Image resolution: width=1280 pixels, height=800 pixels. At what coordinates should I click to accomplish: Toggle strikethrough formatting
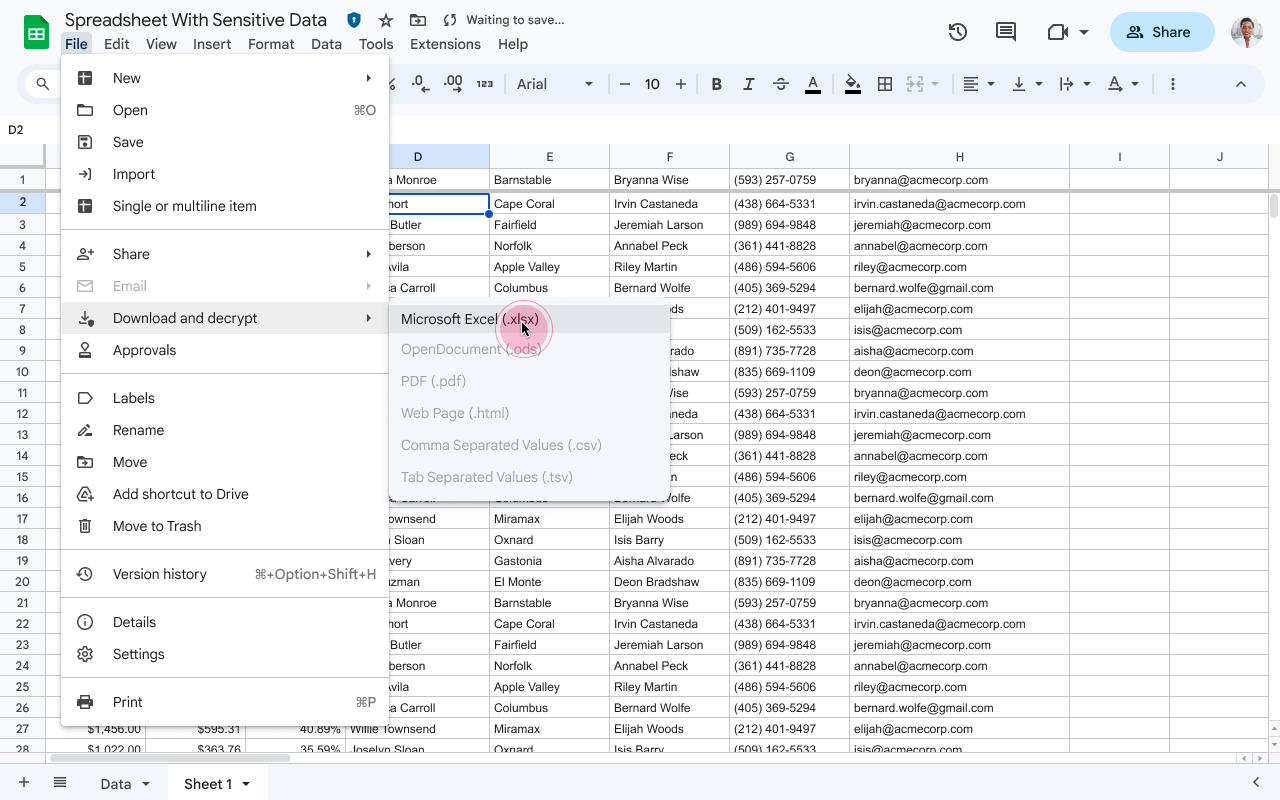pos(781,84)
